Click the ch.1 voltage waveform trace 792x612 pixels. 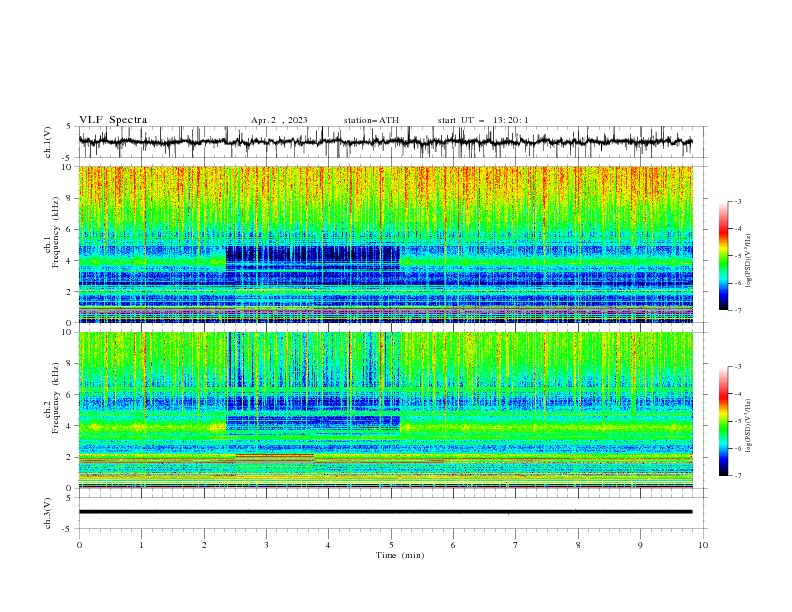coord(385,141)
